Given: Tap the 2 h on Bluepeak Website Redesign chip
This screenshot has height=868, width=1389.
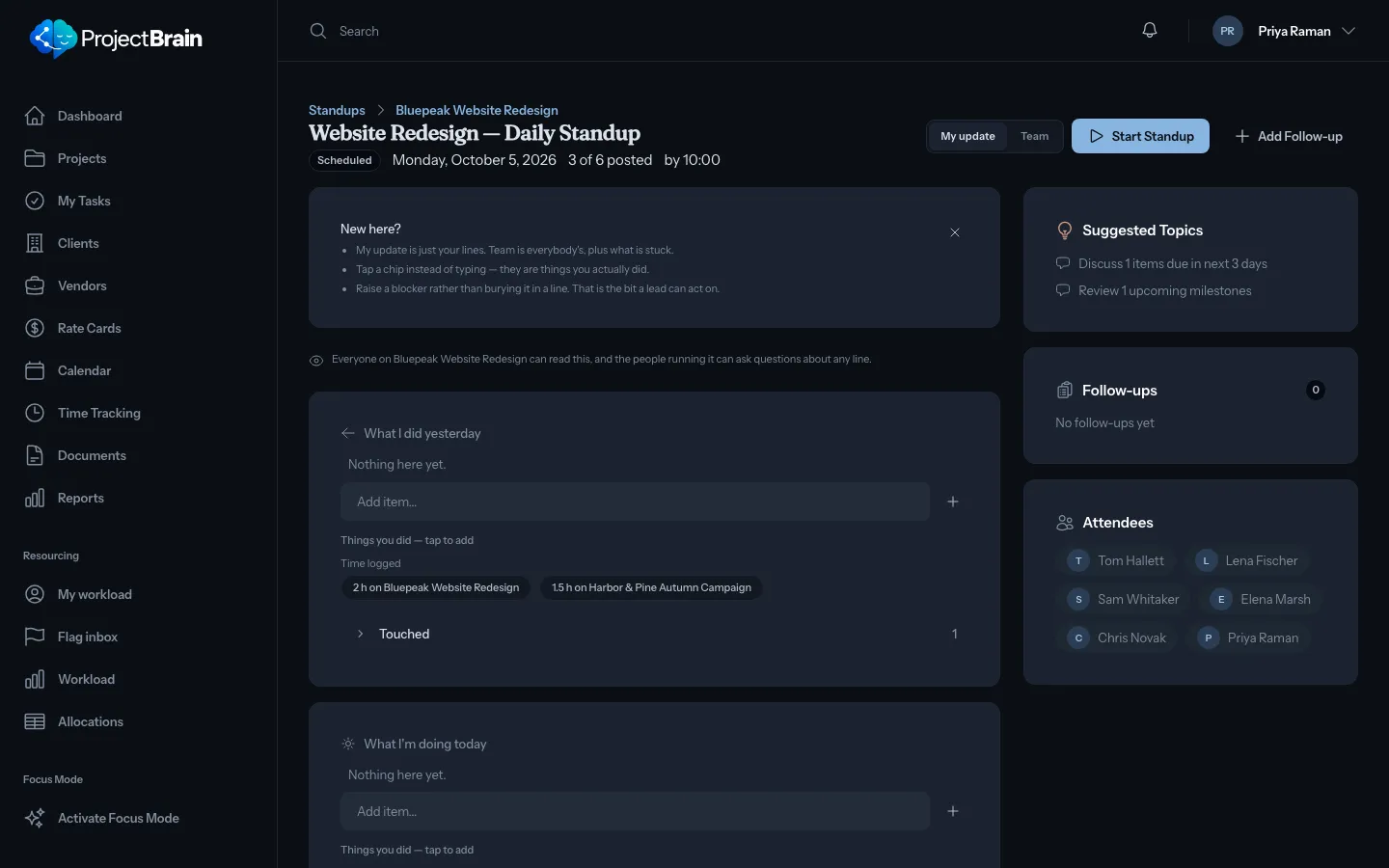Looking at the screenshot, I should [436, 587].
